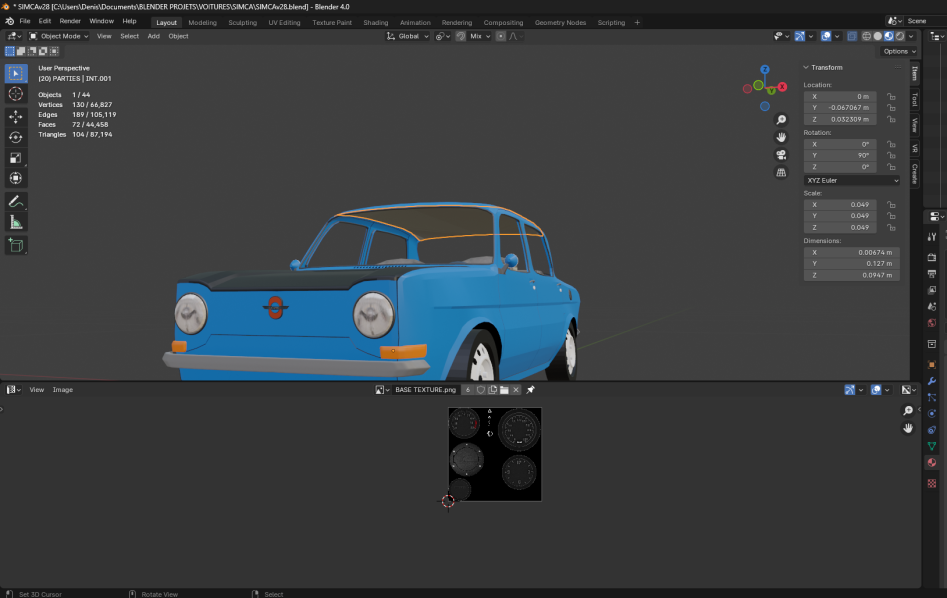Switch to the Modeling workspace tab

pyautogui.click(x=202, y=22)
